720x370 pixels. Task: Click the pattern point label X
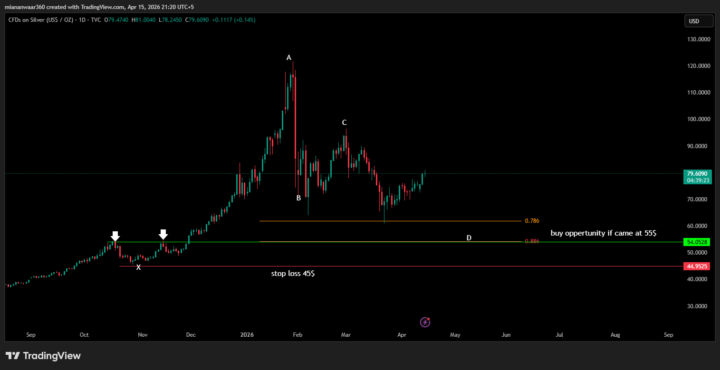tap(138, 267)
